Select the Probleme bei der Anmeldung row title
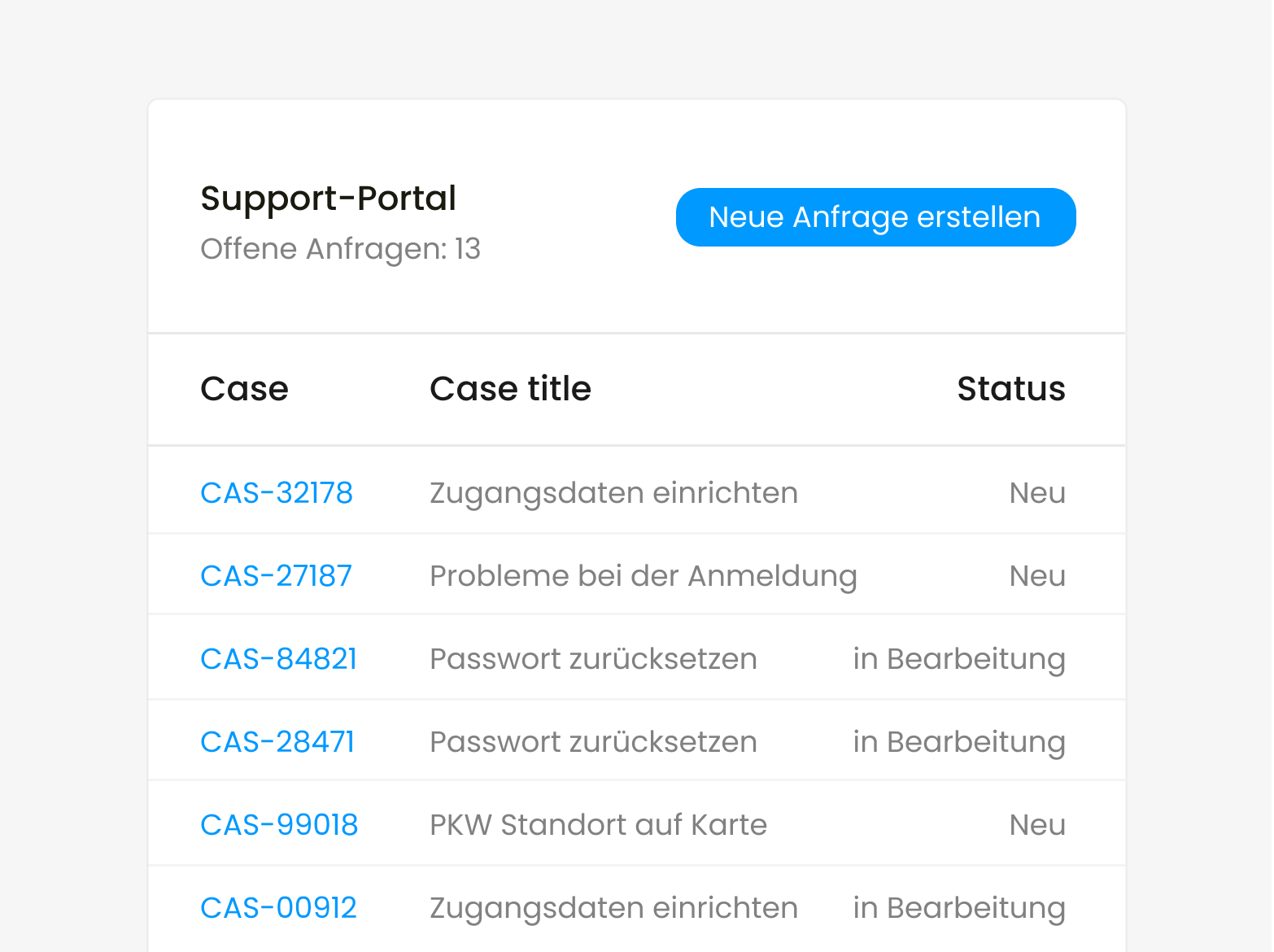Viewport: 1274px width, 952px height. 644,576
